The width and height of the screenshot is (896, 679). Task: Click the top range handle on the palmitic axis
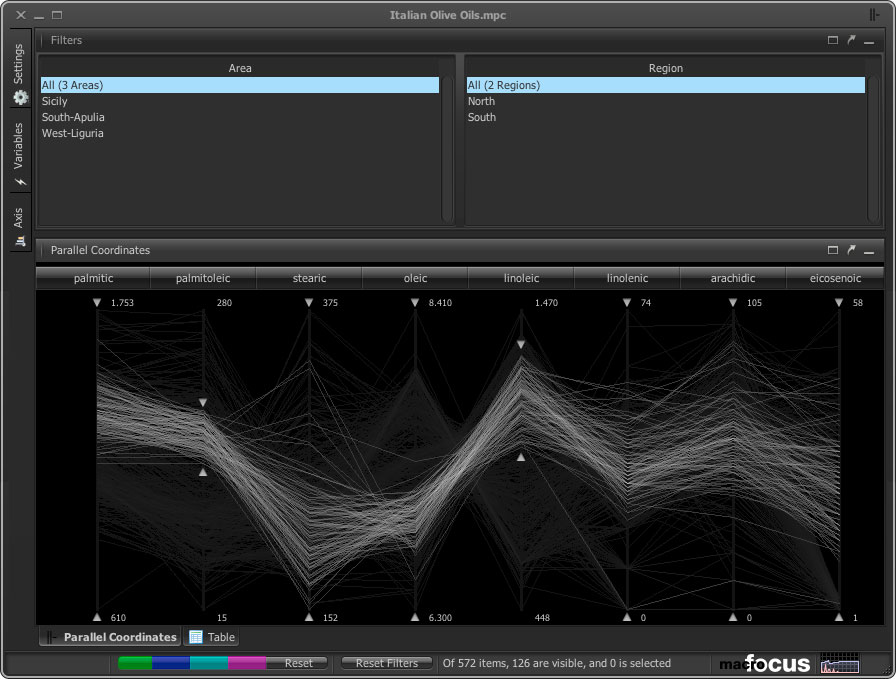[97, 302]
